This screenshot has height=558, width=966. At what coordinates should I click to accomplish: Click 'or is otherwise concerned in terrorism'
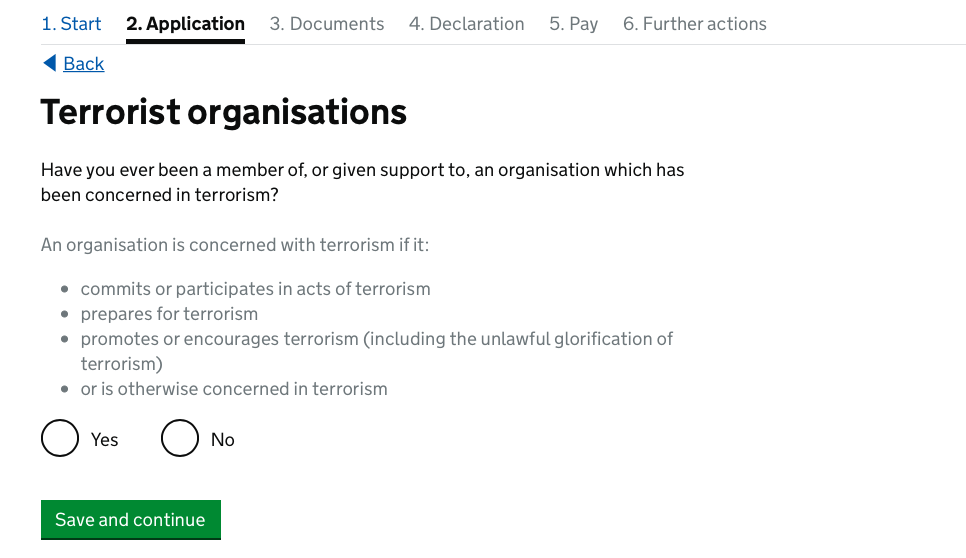233,389
